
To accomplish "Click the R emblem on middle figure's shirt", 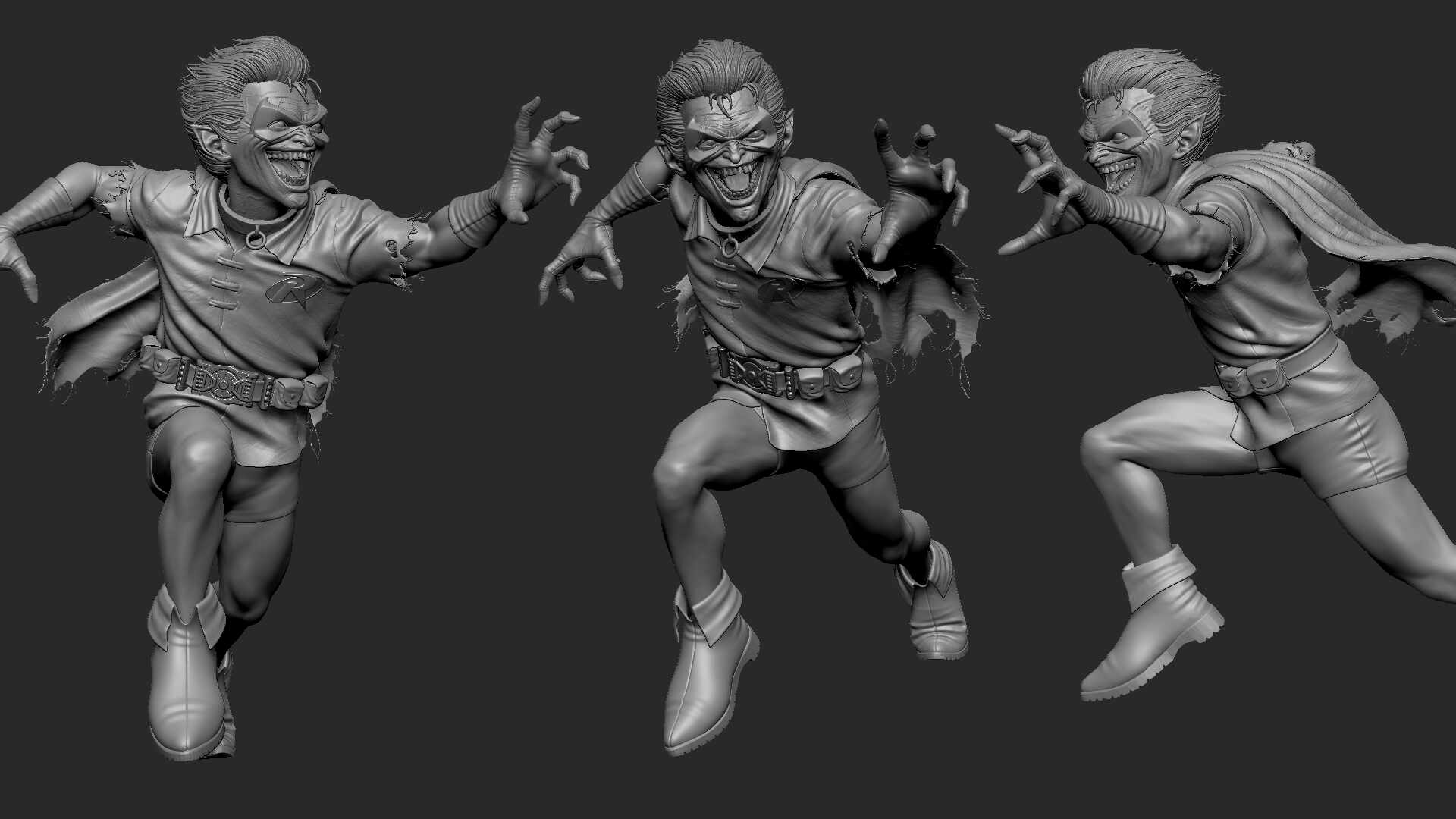I will click(780, 290).
